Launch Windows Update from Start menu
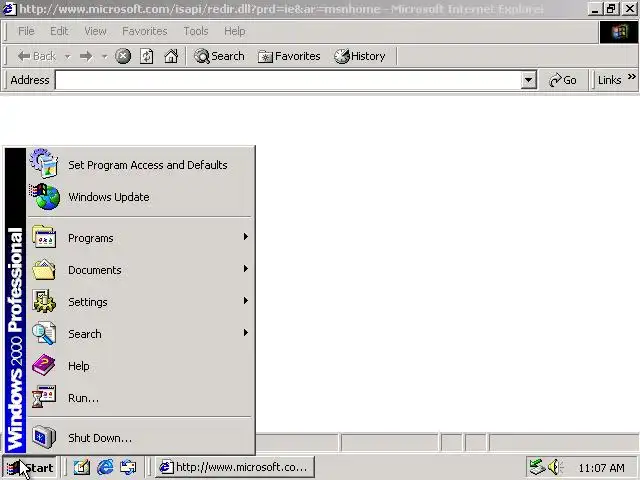The image size is (640, 480). pyautogui.click(x=140, y=197)
